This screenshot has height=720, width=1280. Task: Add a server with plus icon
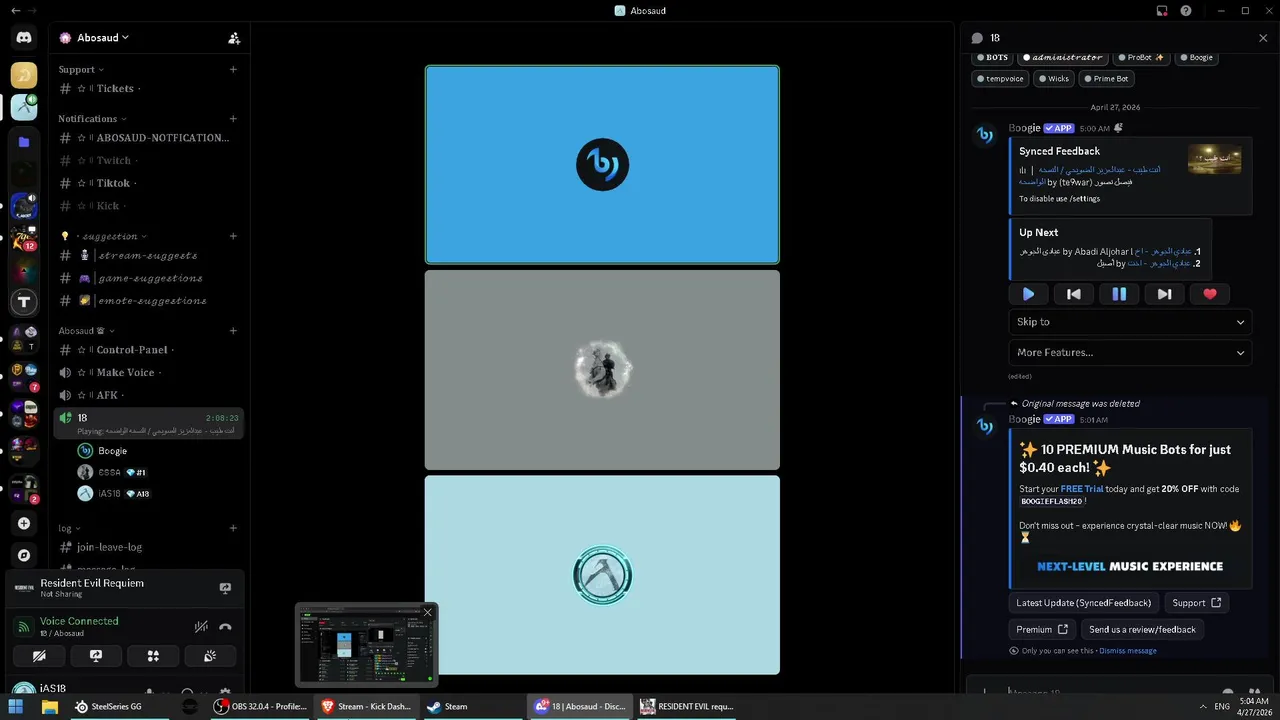24,523
